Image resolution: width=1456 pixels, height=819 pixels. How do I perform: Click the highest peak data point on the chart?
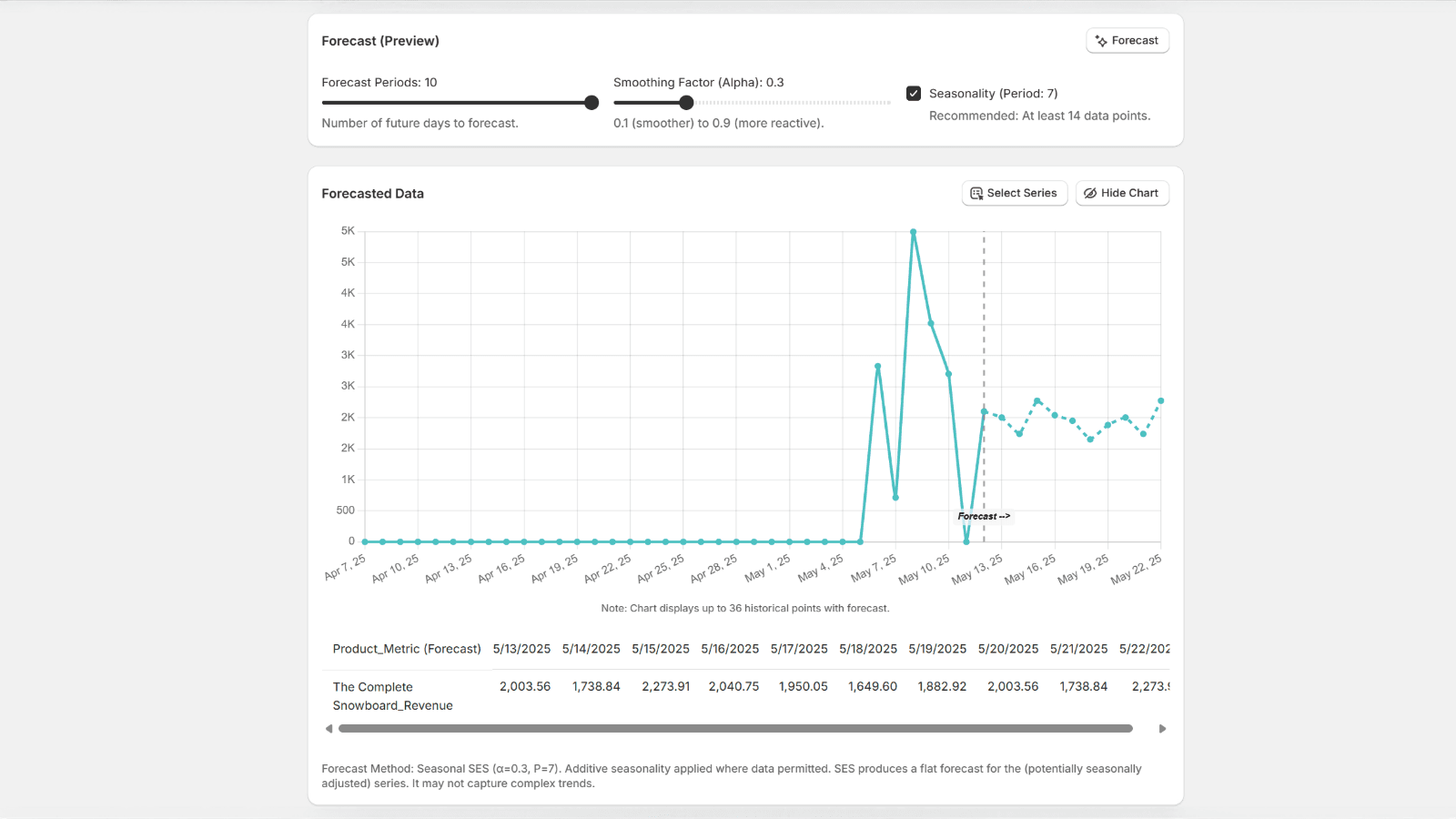913,232
